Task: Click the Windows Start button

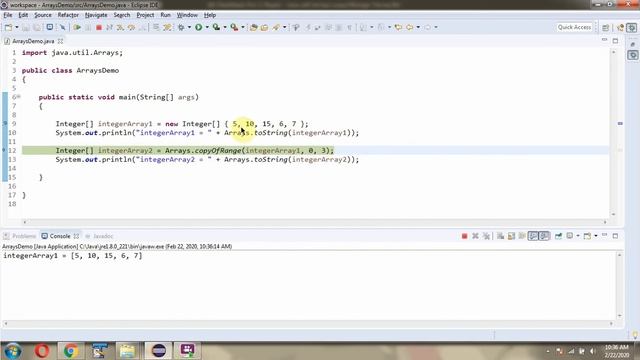Action: point(12,351)
